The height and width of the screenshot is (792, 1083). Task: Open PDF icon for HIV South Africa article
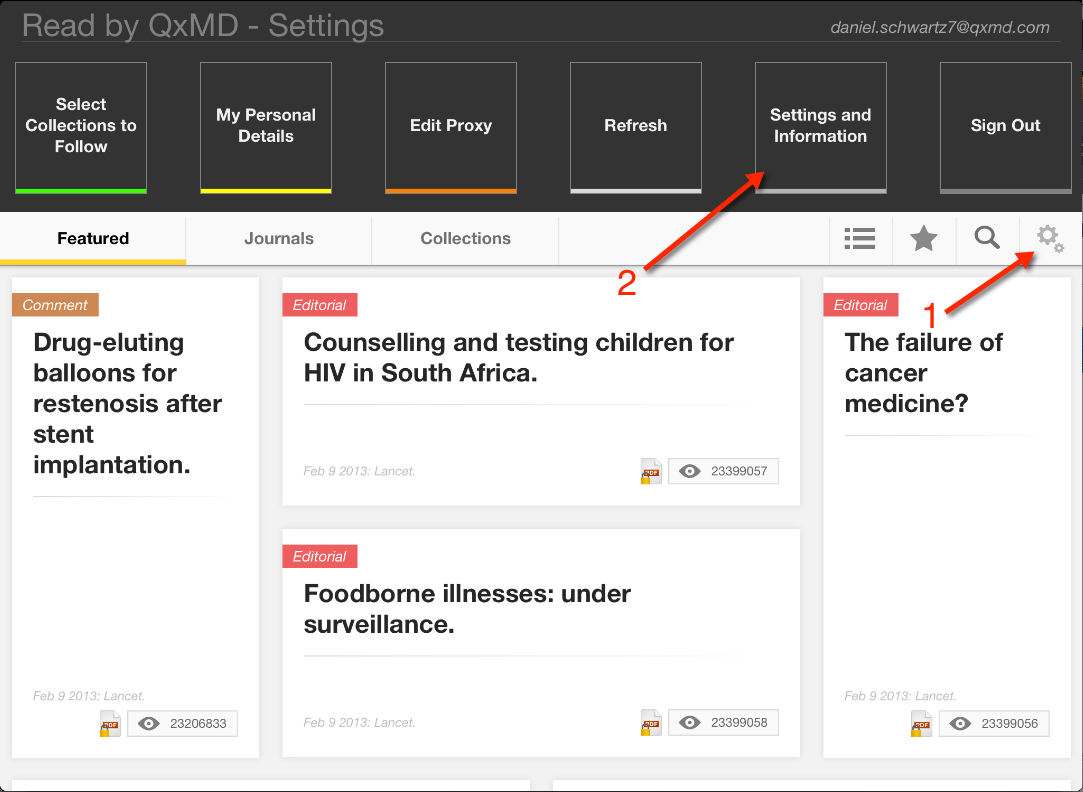pos(651,471)
